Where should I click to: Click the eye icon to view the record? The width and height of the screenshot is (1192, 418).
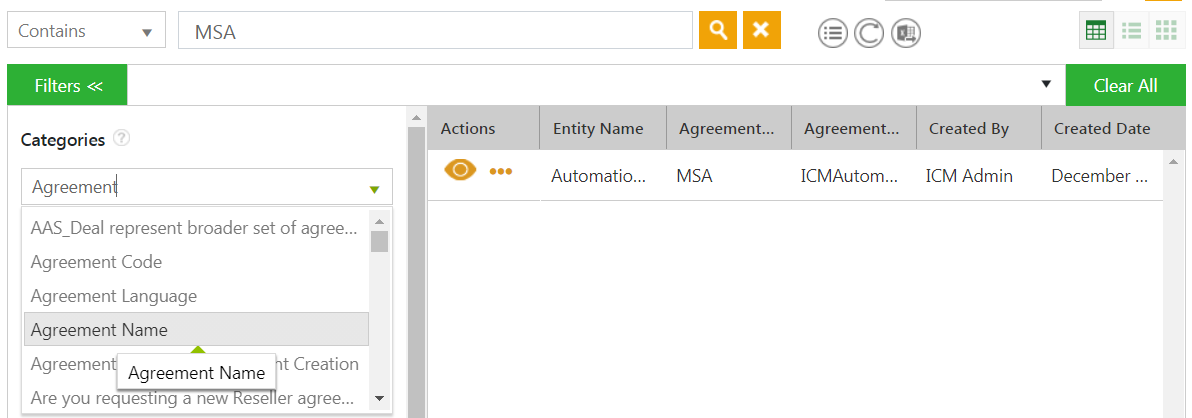click(x=460, y=171)
